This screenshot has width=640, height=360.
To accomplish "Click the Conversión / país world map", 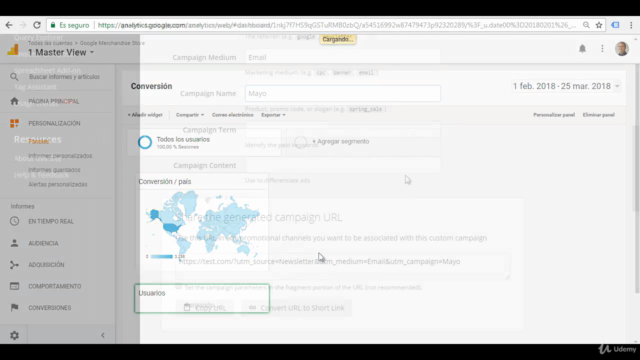I will [203, 224].
